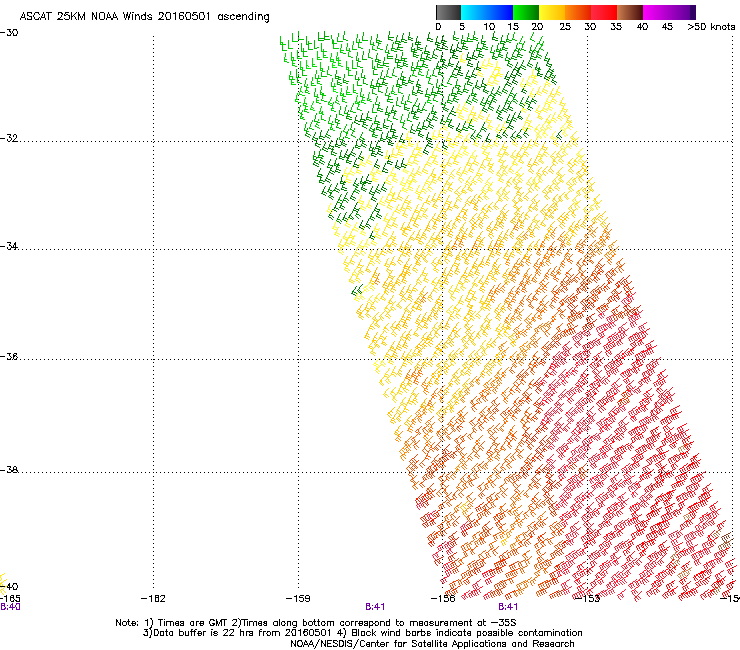Click the purple '8:41' label right of -156
740x650 pixels.
click(x=508, y=607)
